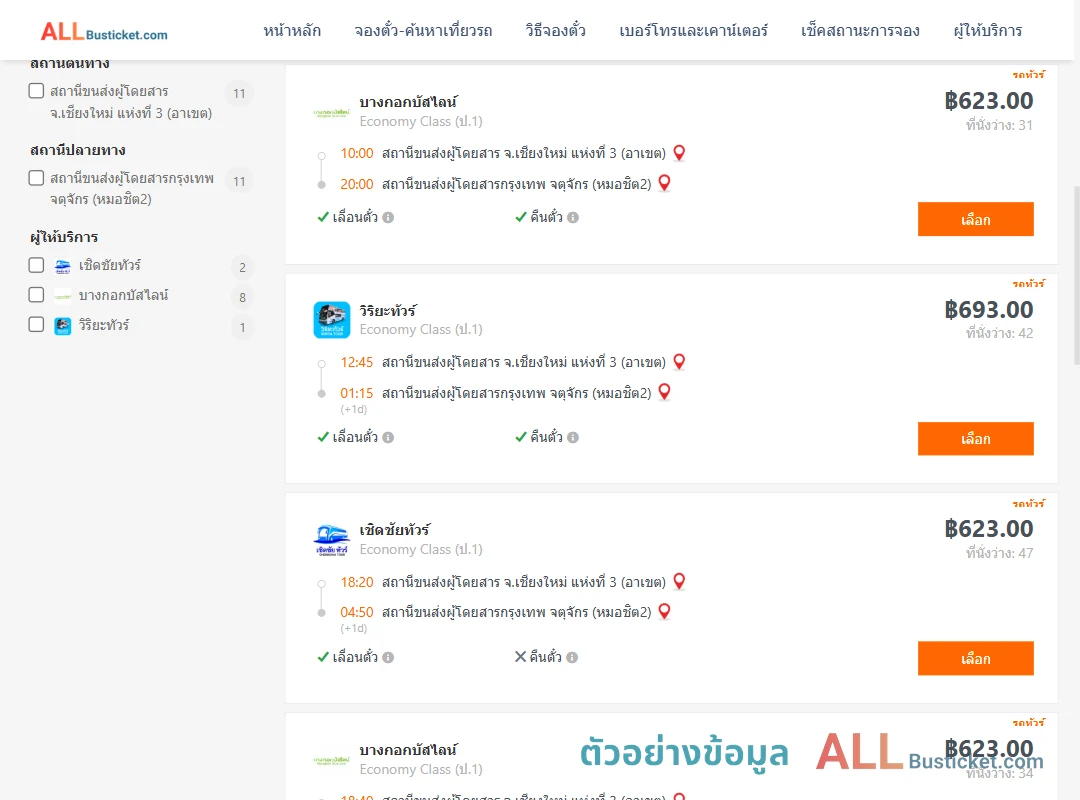
Task: Click เชิดชัยทัวร์ operator name in result card
Action: coord(395,530)
